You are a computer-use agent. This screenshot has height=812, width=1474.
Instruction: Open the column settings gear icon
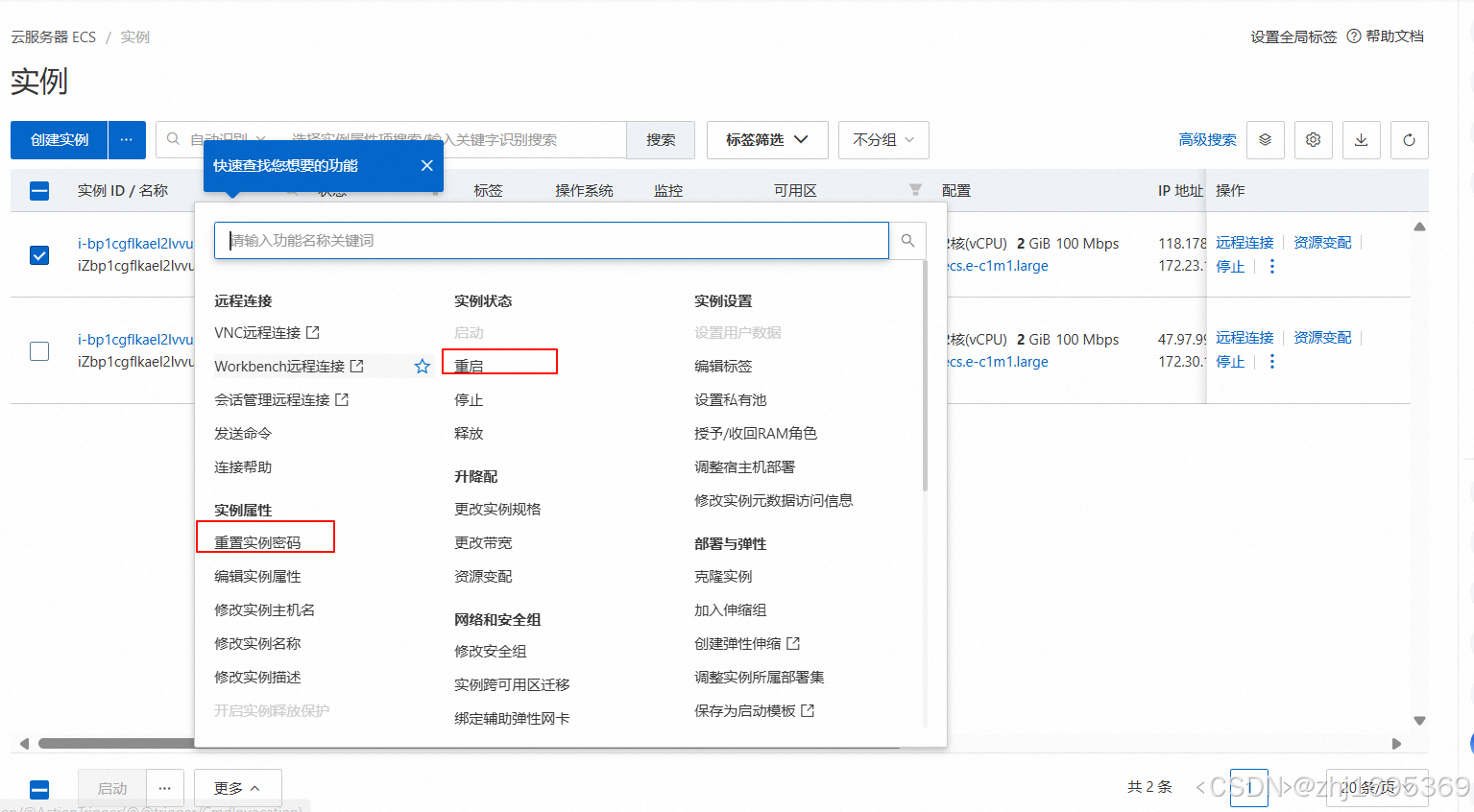pos(1313,140)
